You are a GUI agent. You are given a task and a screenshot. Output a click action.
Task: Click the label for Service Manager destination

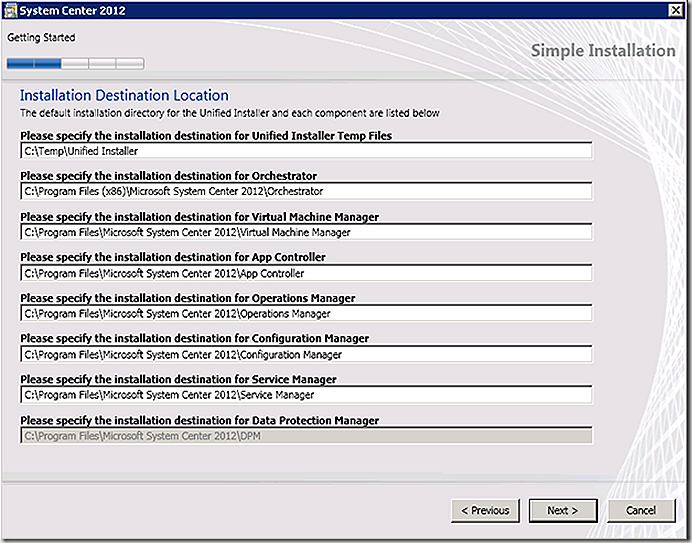pos(178,379)
